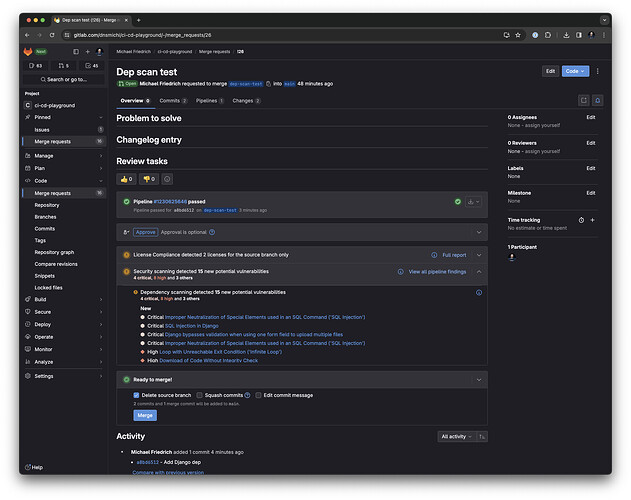The image size is (631, 500).
Task: Select the Overview tab
Action: click(135, 101)
